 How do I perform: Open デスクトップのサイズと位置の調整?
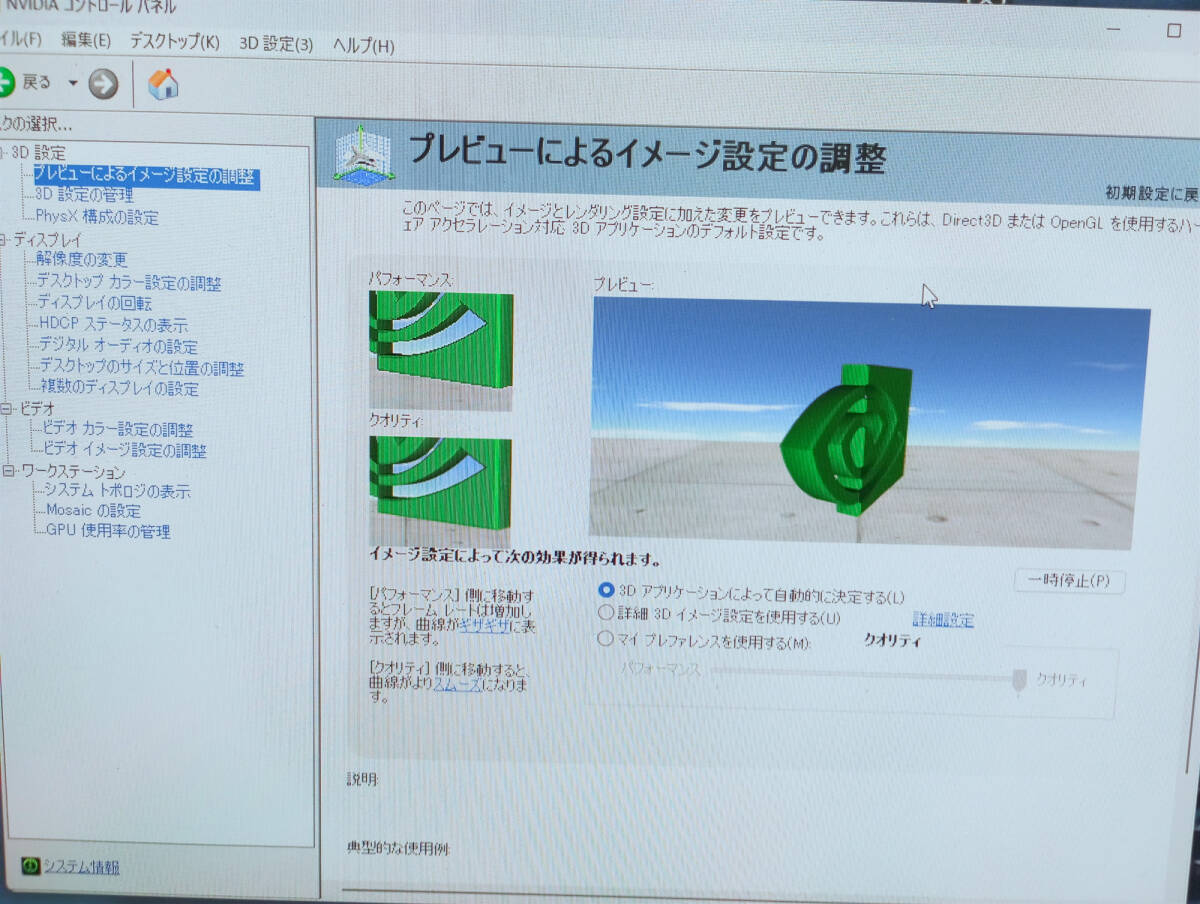click(141, 368)
